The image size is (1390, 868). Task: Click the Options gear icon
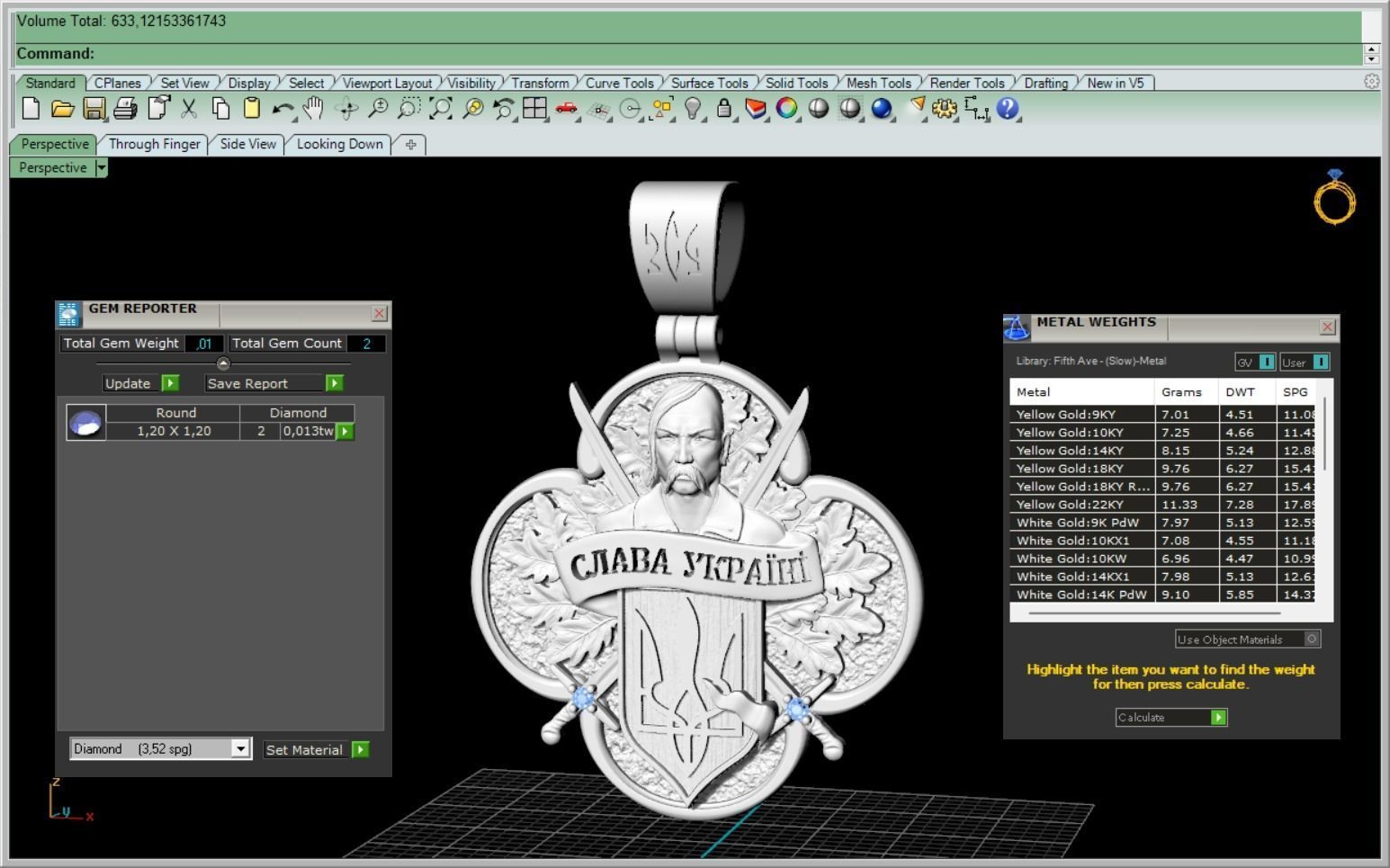945,109
